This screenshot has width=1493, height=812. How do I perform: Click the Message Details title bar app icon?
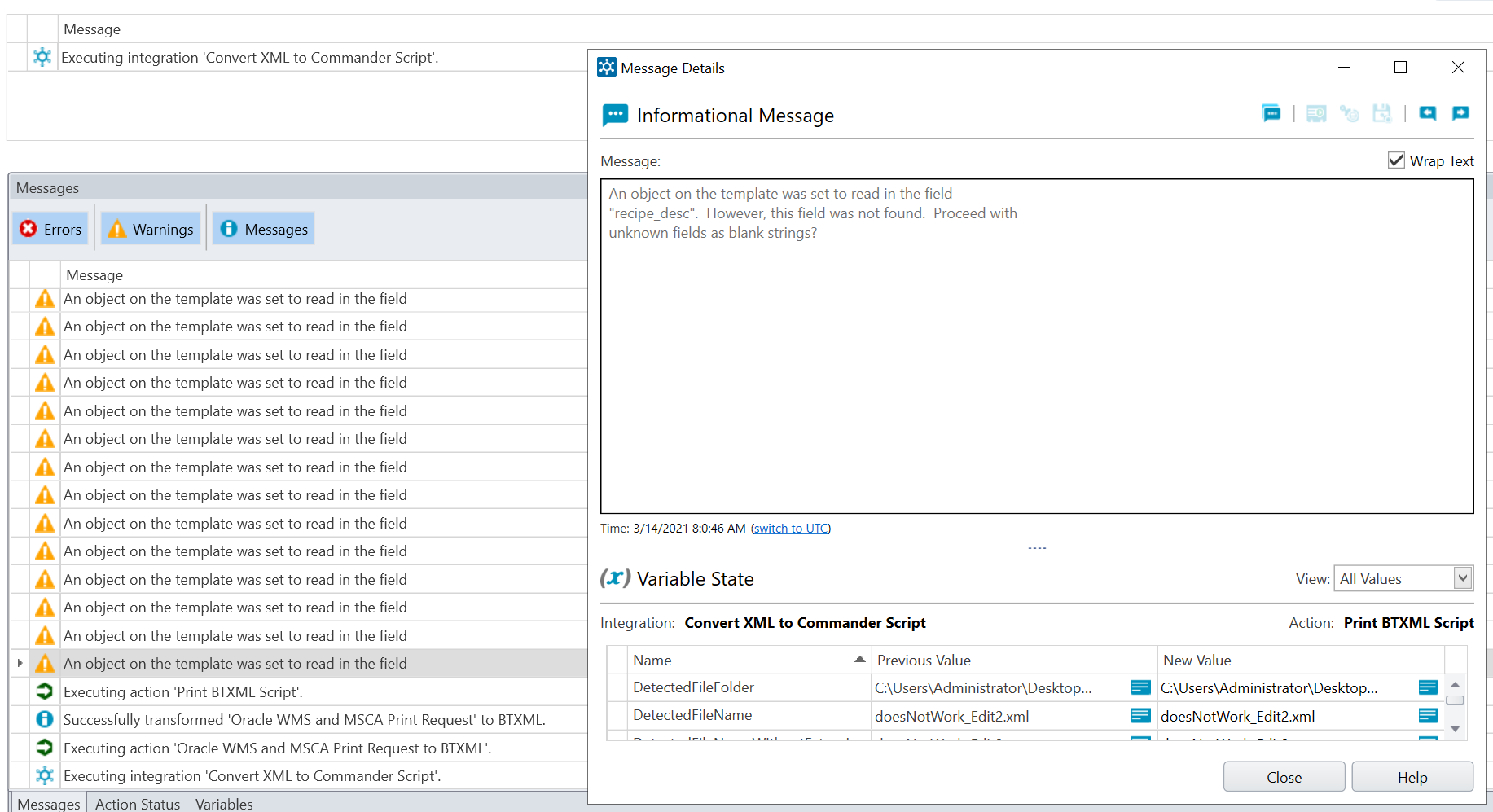coord(607,67)
